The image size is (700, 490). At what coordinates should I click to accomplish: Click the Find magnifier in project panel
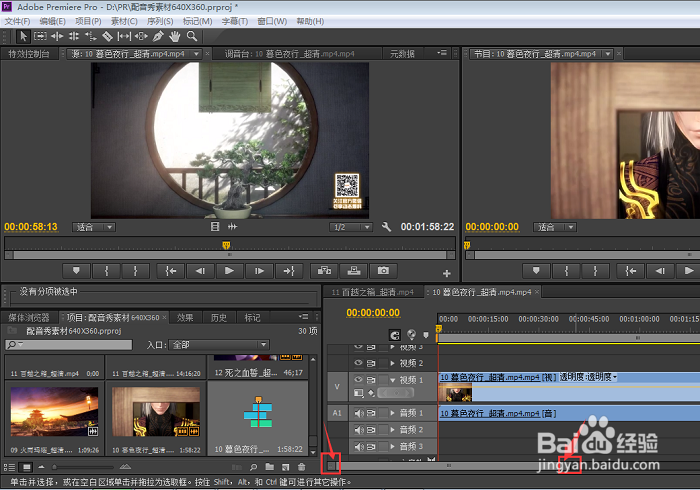click(254, 467)
